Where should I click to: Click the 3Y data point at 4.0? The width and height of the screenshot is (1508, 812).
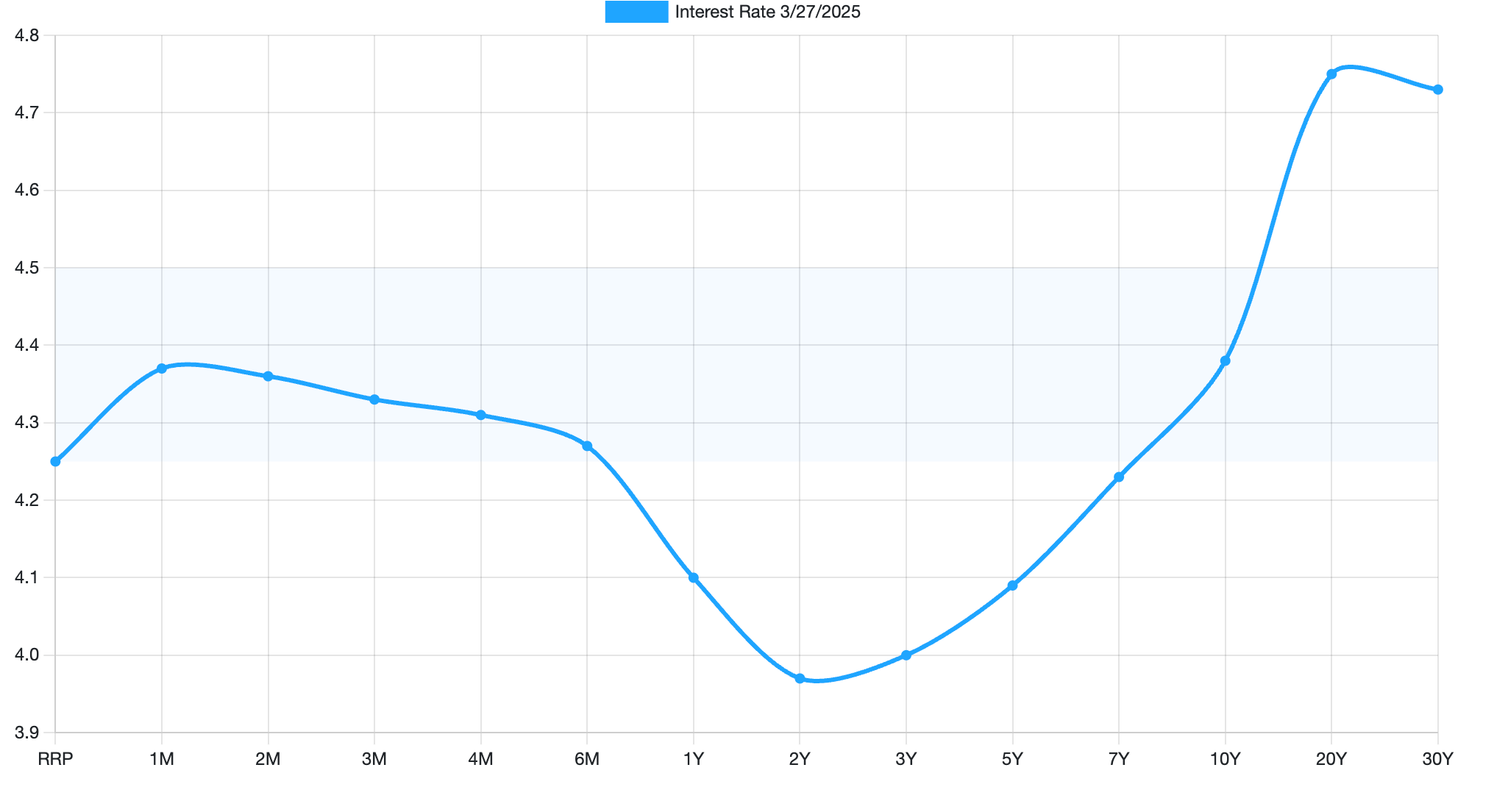point(906,655)
